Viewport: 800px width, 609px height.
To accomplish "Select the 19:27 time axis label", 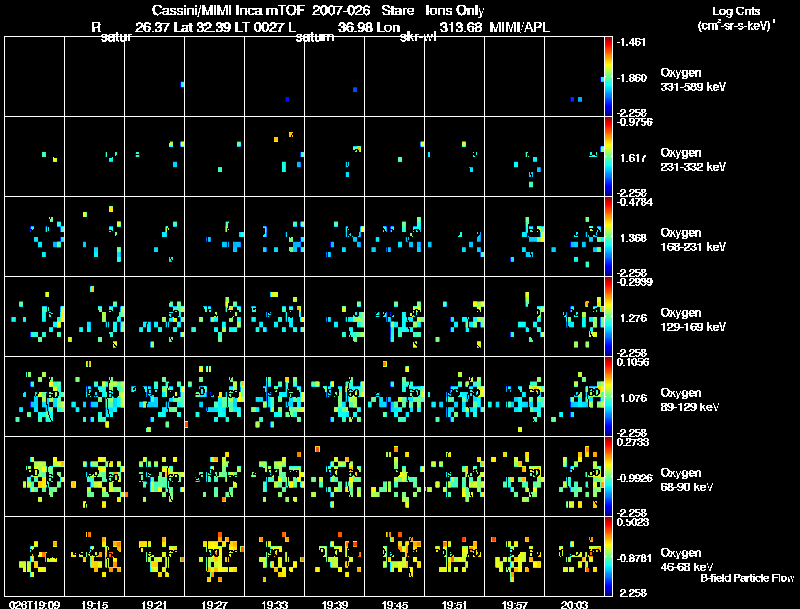I will pyautogui.click(x=215, y=604).
